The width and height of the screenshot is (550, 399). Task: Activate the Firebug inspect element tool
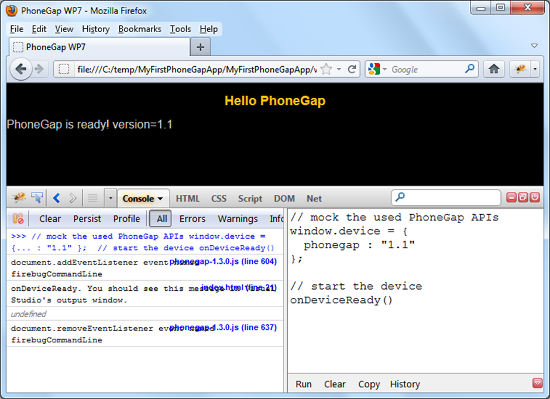coord(37,198)
